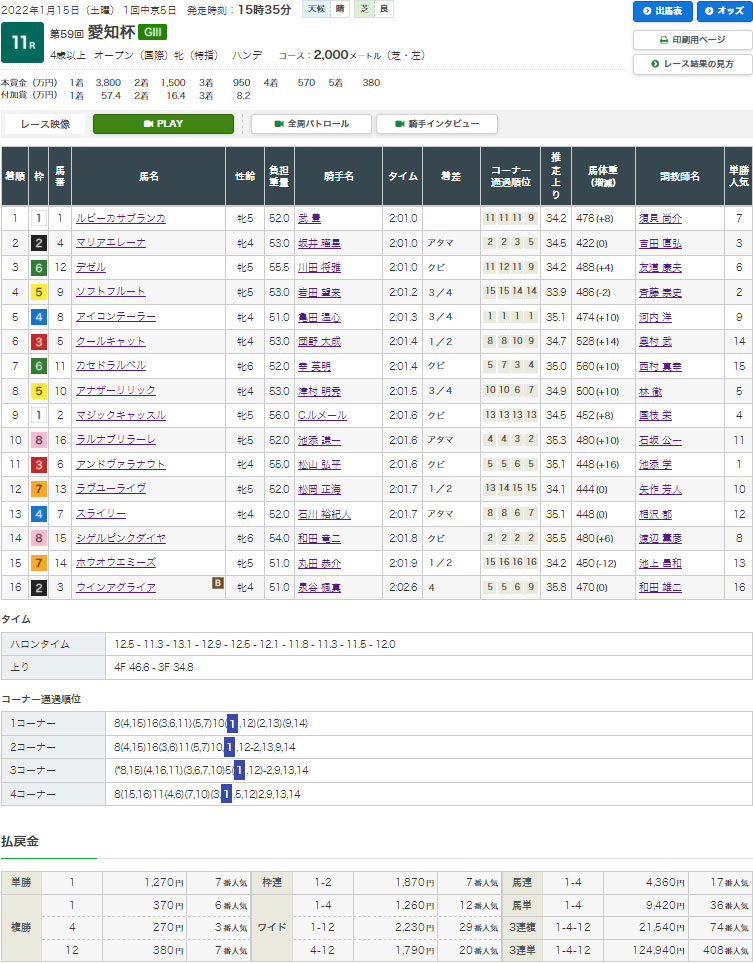
Task: Click the 出馬表 button
Action: (x=663, y=12)
